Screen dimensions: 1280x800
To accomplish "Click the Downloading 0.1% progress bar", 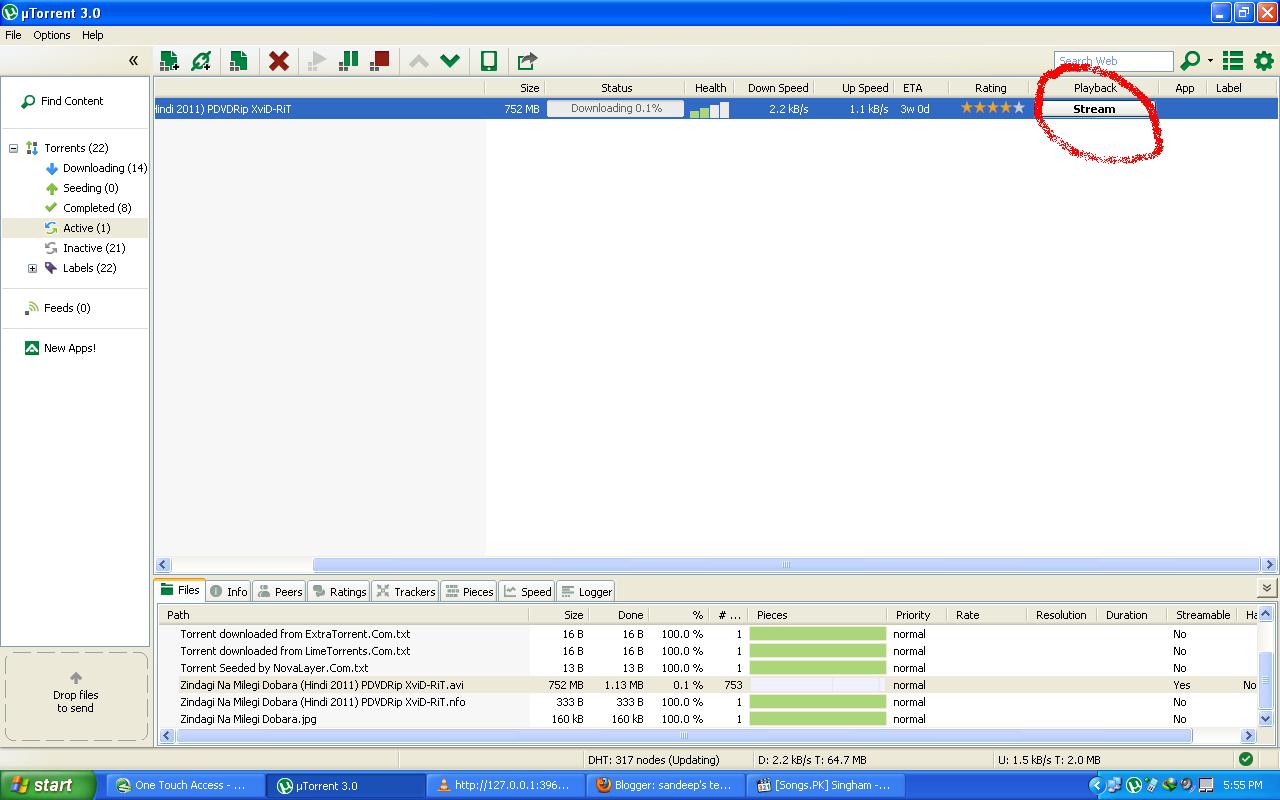I will click(x=616, y=109).
